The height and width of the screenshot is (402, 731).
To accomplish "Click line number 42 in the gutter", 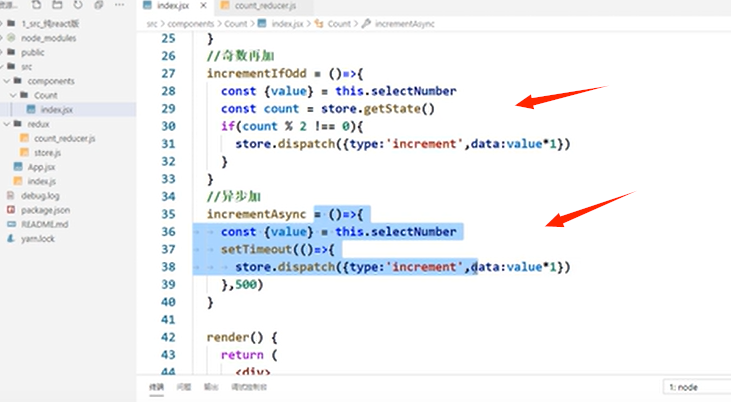I will (x=168, y=337).
